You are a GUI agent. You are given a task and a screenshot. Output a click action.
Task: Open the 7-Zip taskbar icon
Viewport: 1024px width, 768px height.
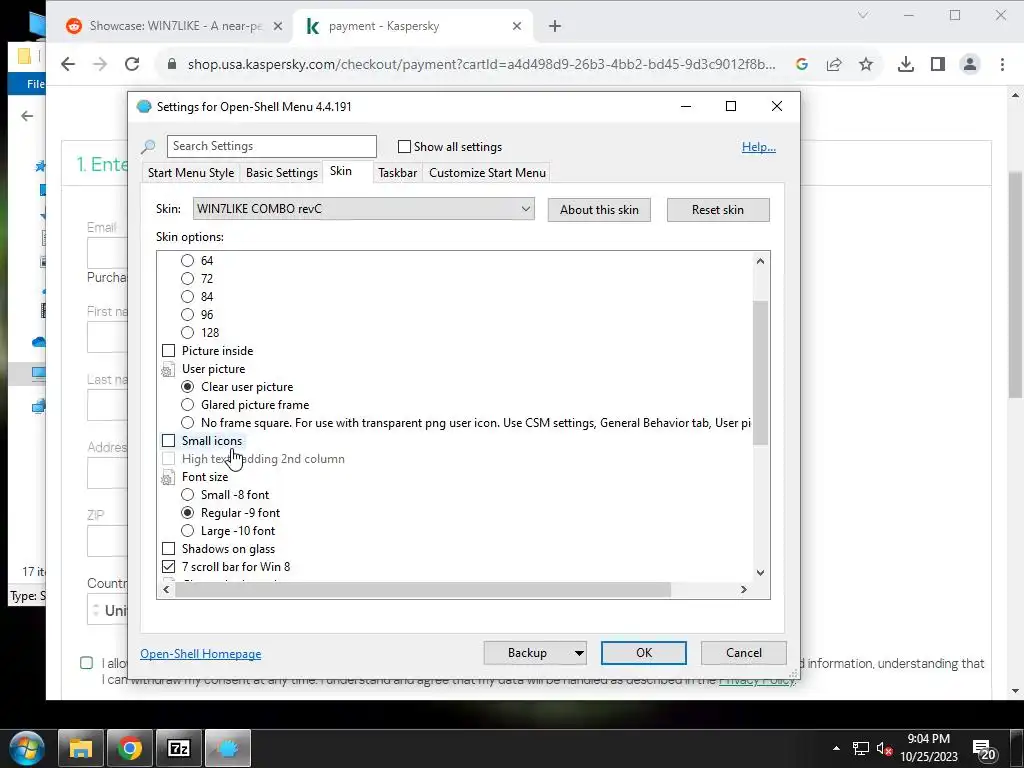[179, 748]
